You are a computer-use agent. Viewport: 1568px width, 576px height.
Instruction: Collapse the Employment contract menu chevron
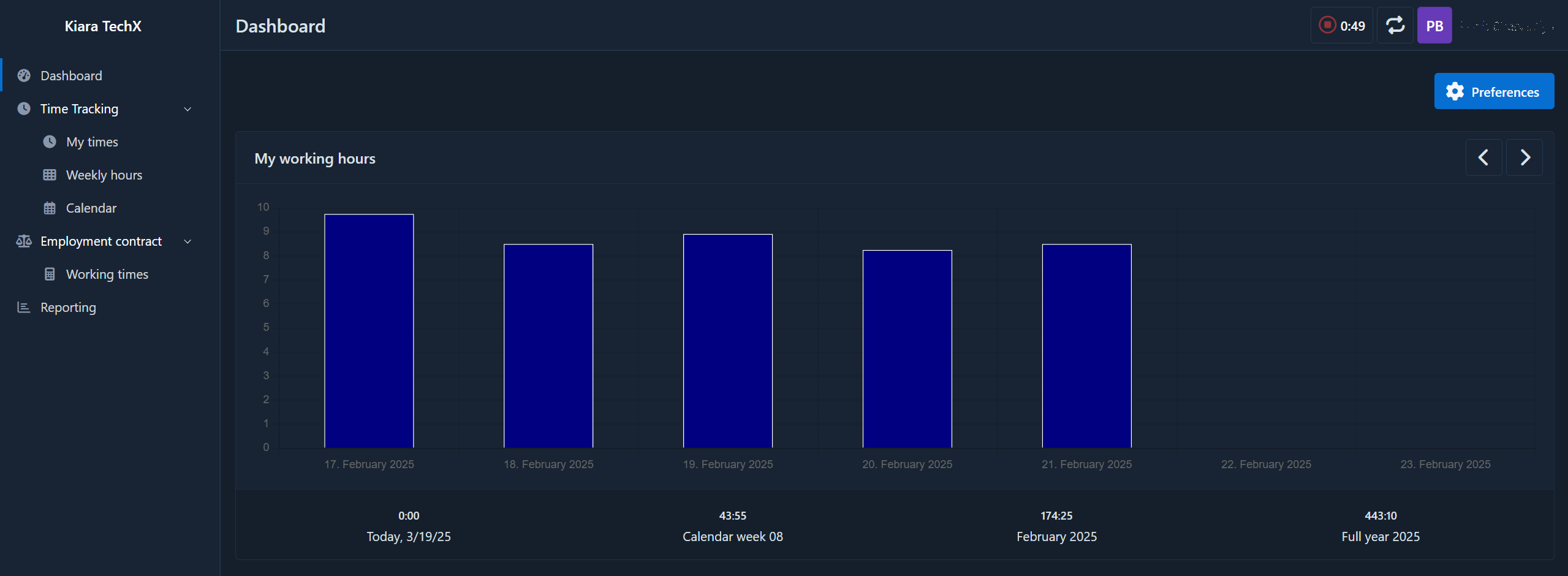point(187,241)
